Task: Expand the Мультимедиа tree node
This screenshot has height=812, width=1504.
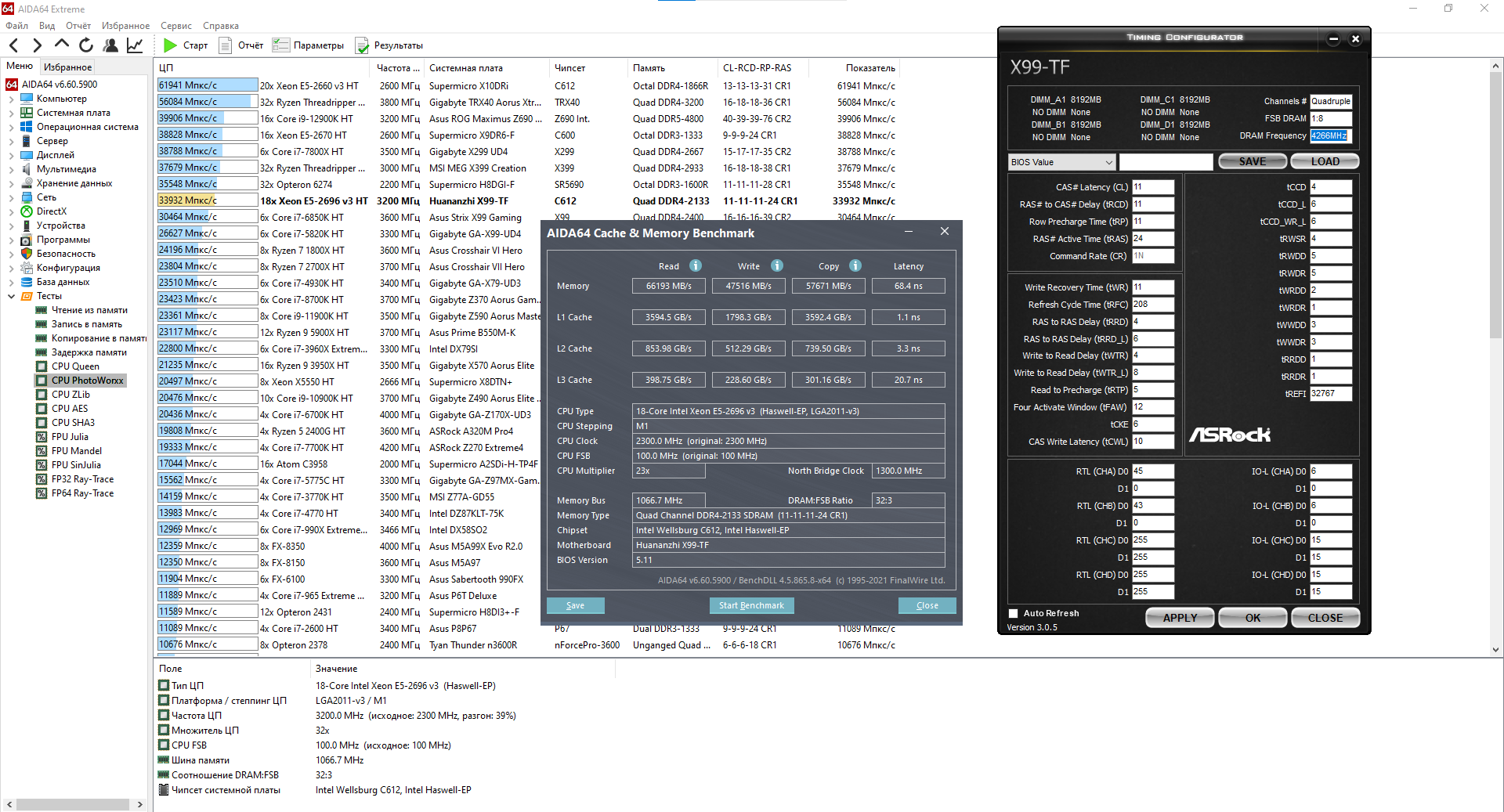Action: (x=11, y=169)
